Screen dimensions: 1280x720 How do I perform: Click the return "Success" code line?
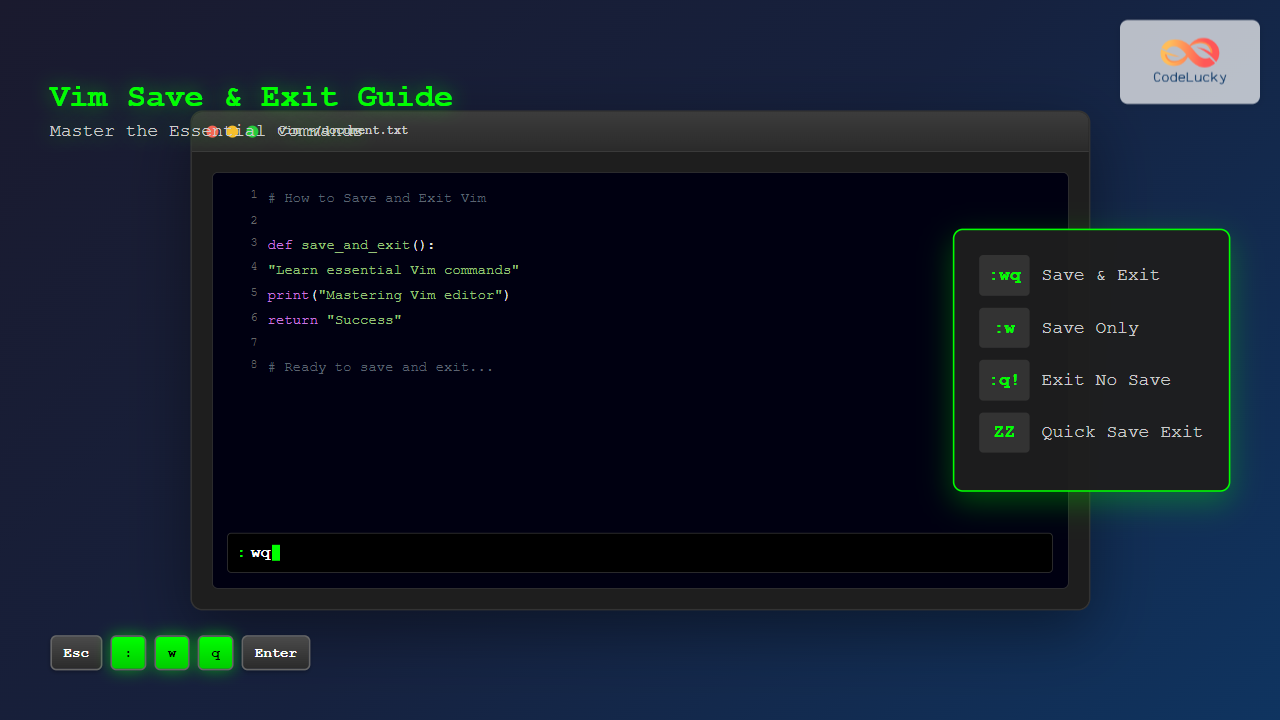(334, 320)
